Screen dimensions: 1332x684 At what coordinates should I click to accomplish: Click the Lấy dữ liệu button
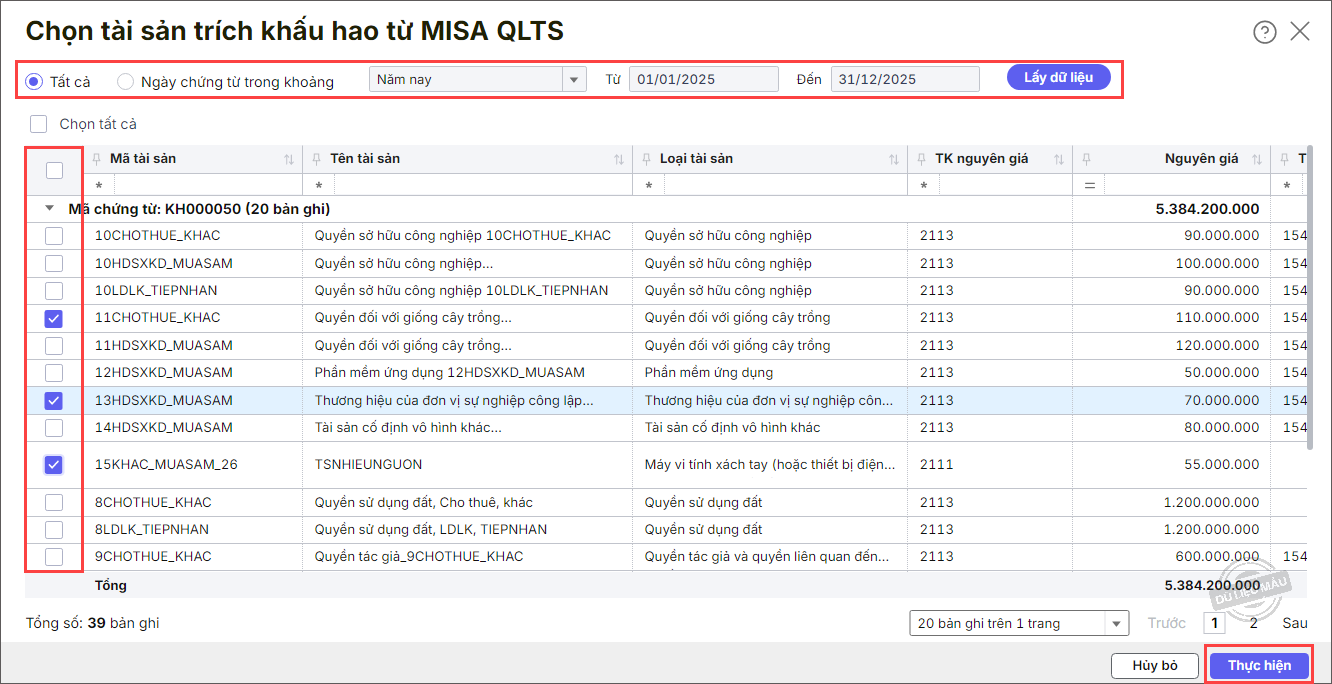click(x=1059, y=77)
